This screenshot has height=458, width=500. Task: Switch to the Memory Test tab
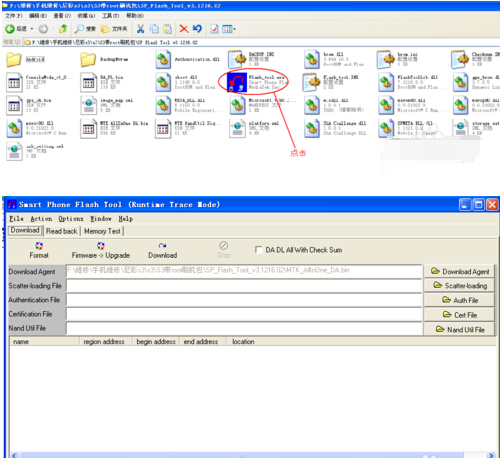102,231
